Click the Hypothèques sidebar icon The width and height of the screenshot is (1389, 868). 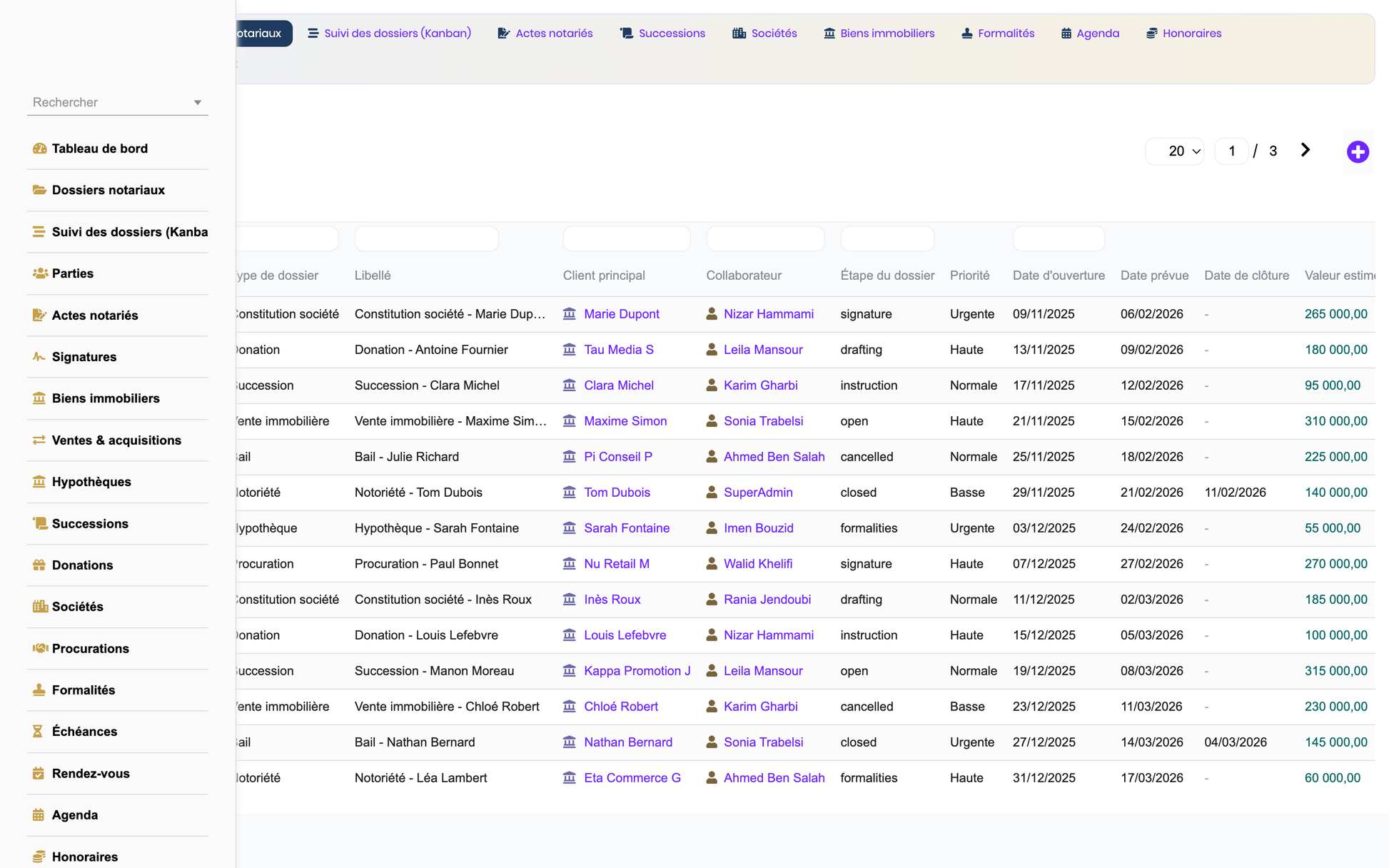39,481
